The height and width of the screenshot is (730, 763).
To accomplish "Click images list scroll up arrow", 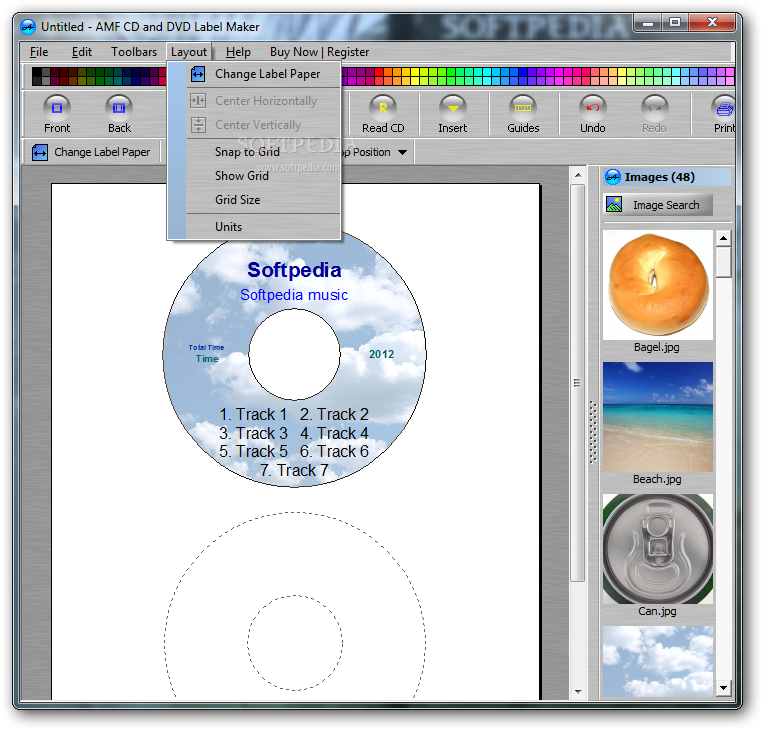I will tap(723, 238).
